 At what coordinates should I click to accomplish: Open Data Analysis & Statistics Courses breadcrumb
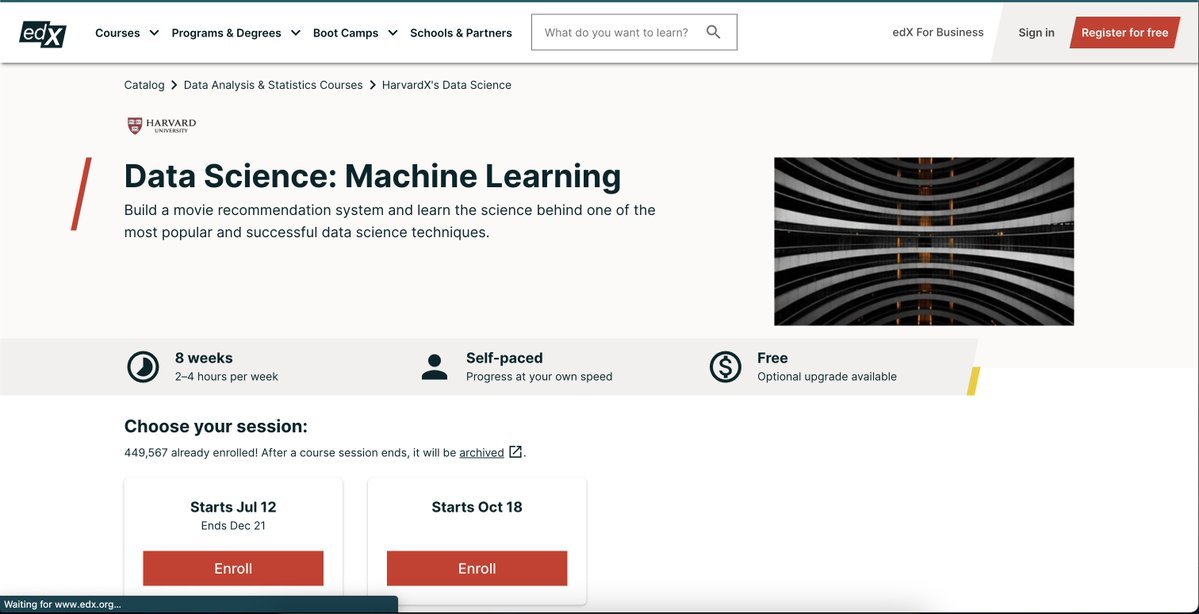273,85
